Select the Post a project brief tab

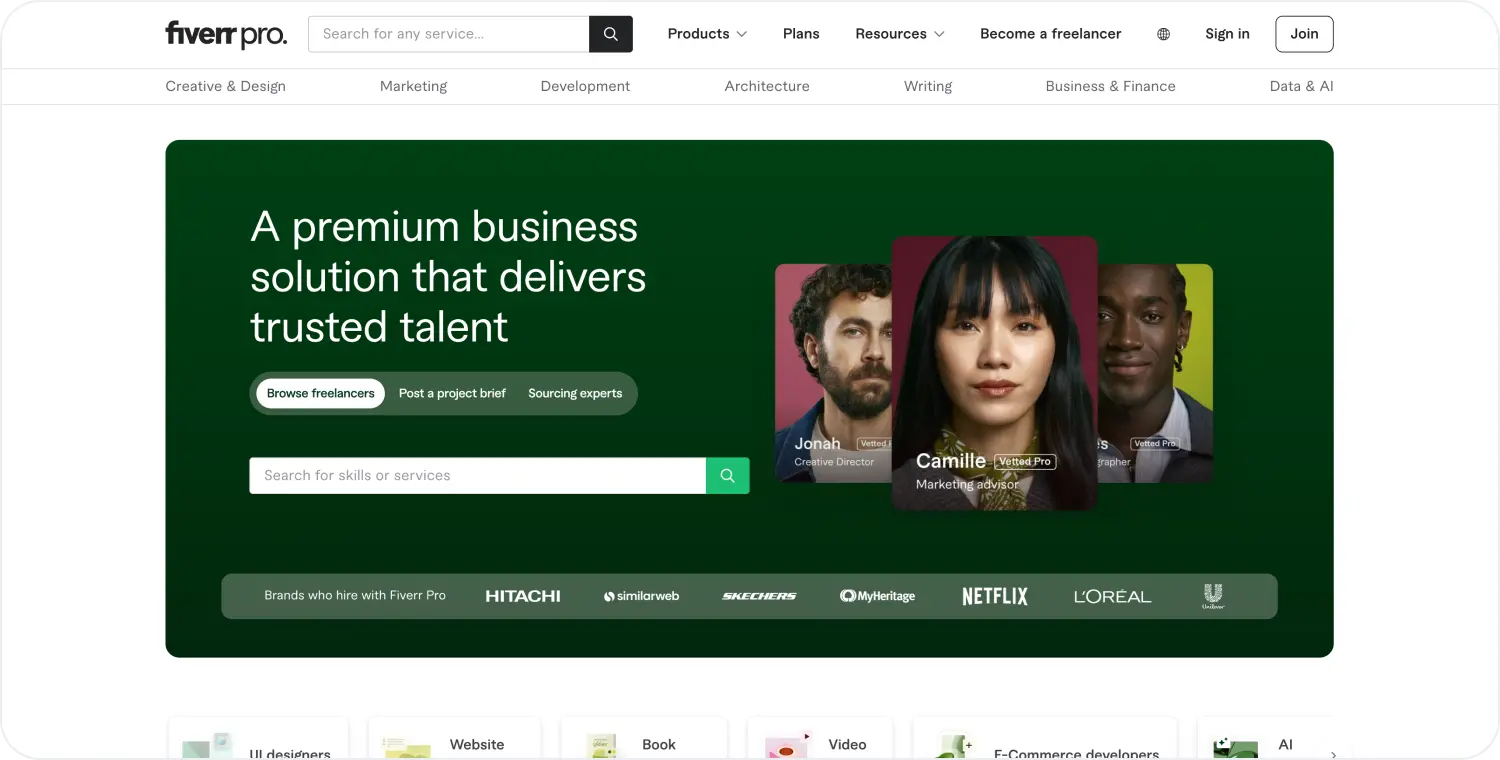coord(452,393)
